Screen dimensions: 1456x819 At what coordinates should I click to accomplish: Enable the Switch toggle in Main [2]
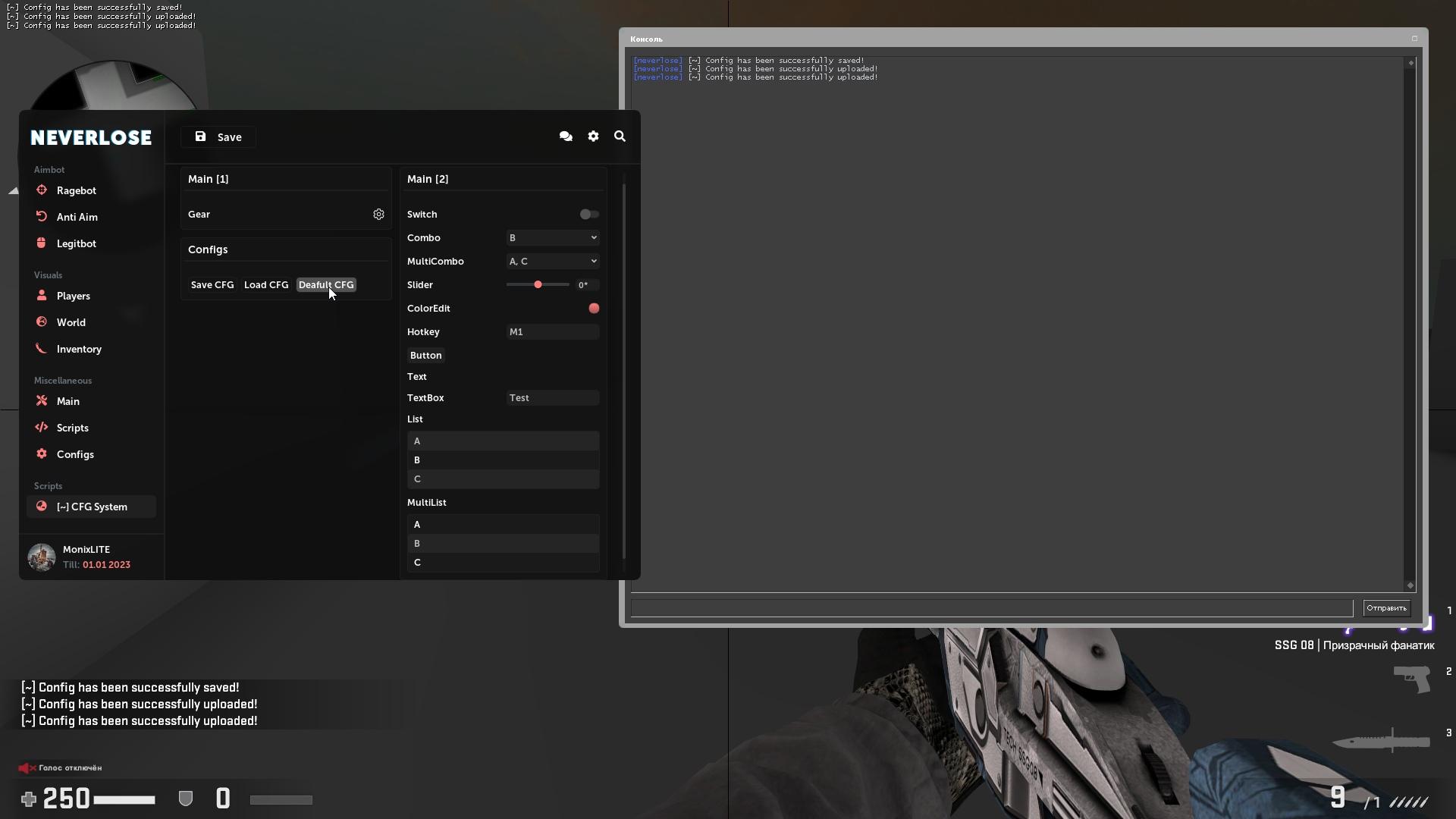(588, 214)
